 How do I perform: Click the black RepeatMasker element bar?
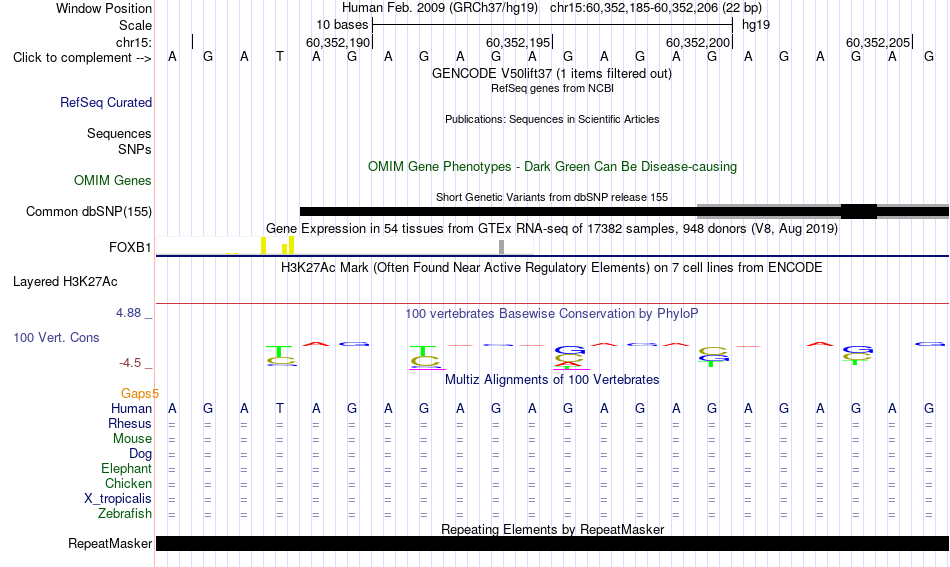pos(552,543)
